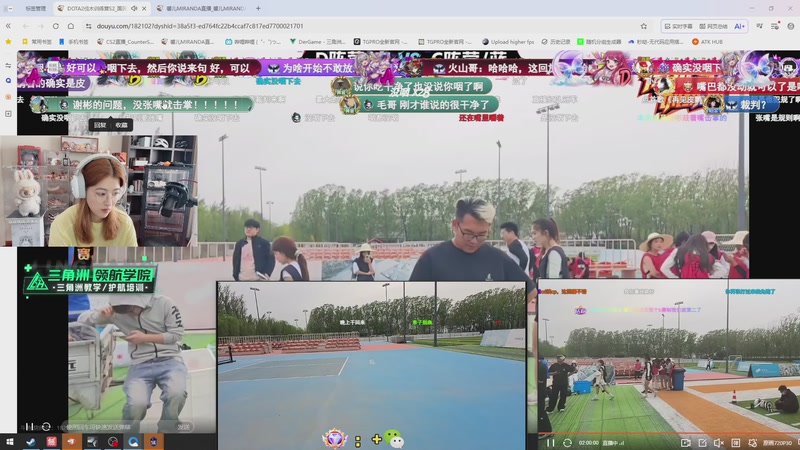The width and height of the screenshot is (800, 450).
Task: Open the highlighted orange app in taskbar
Action: click(x=71, y=442)
